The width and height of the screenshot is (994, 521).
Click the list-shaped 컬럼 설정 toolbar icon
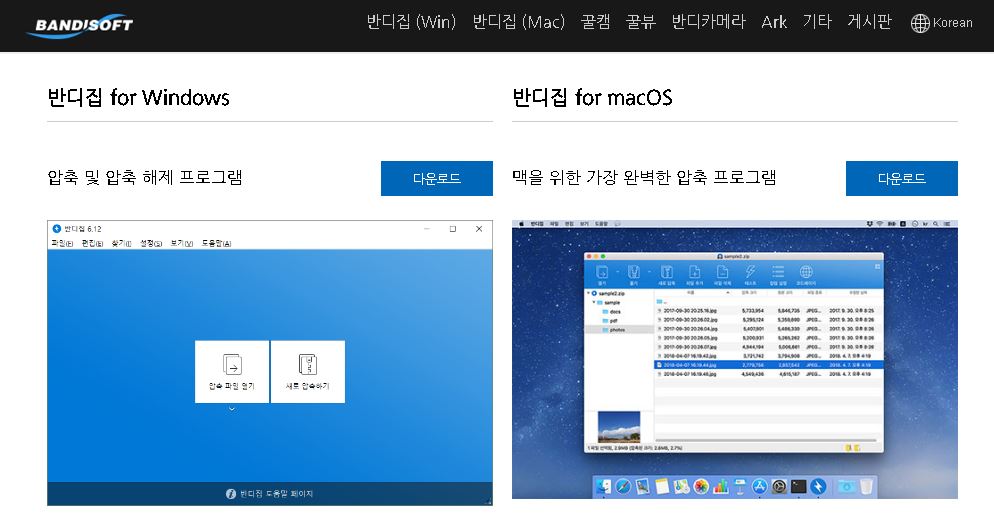[x=778, y=274]
